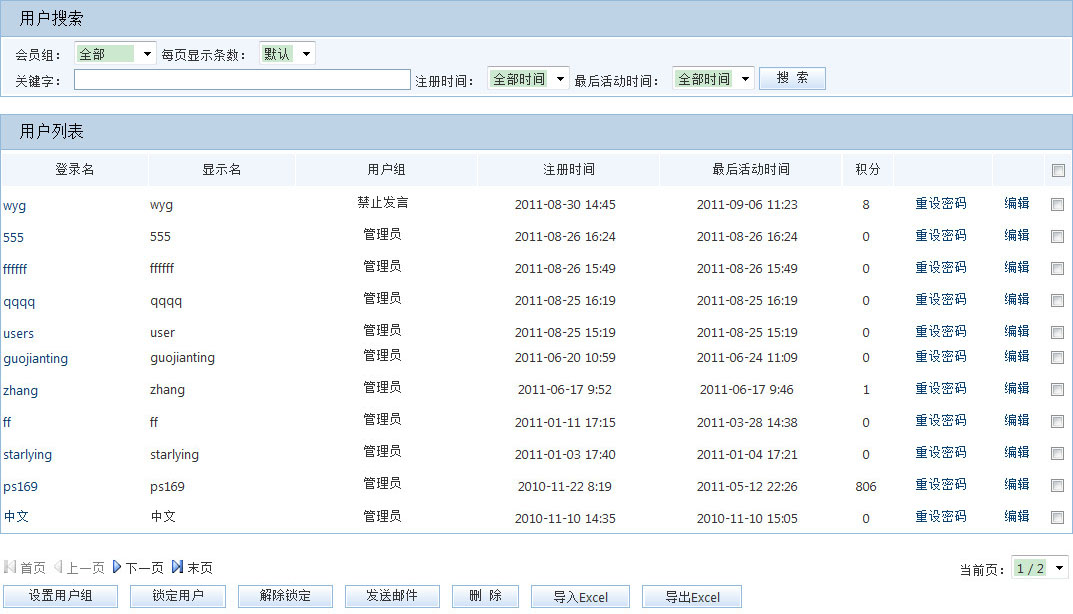Click the 积分 column header
The image size is (1073, 614).
868,169
